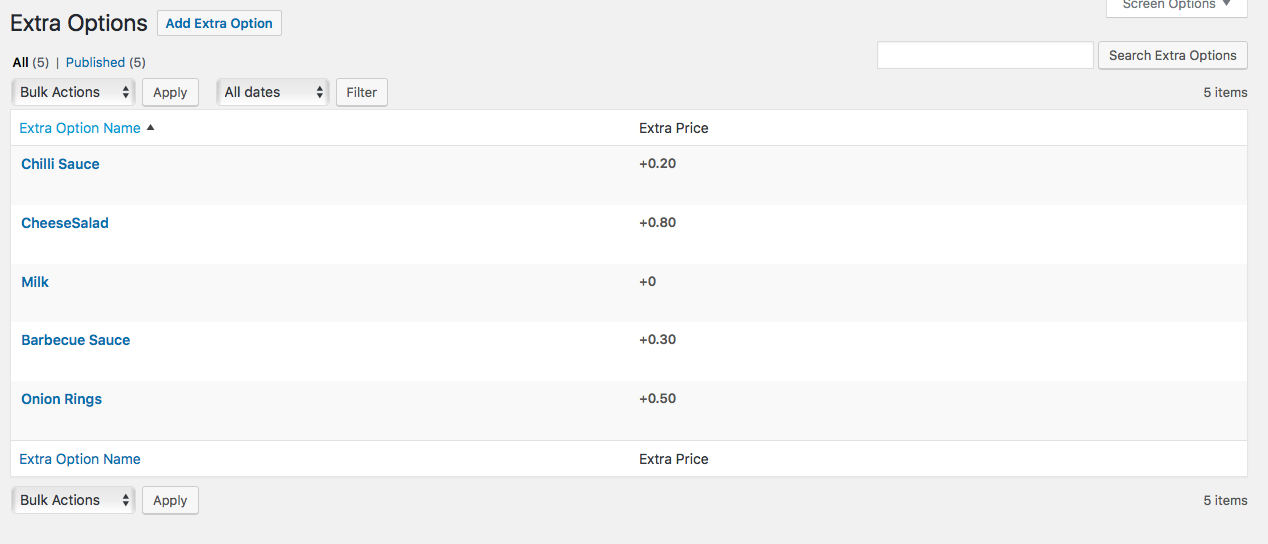The image size is (1268, 544).
Task: Click the top Apply button
Action: pos(170,92)
